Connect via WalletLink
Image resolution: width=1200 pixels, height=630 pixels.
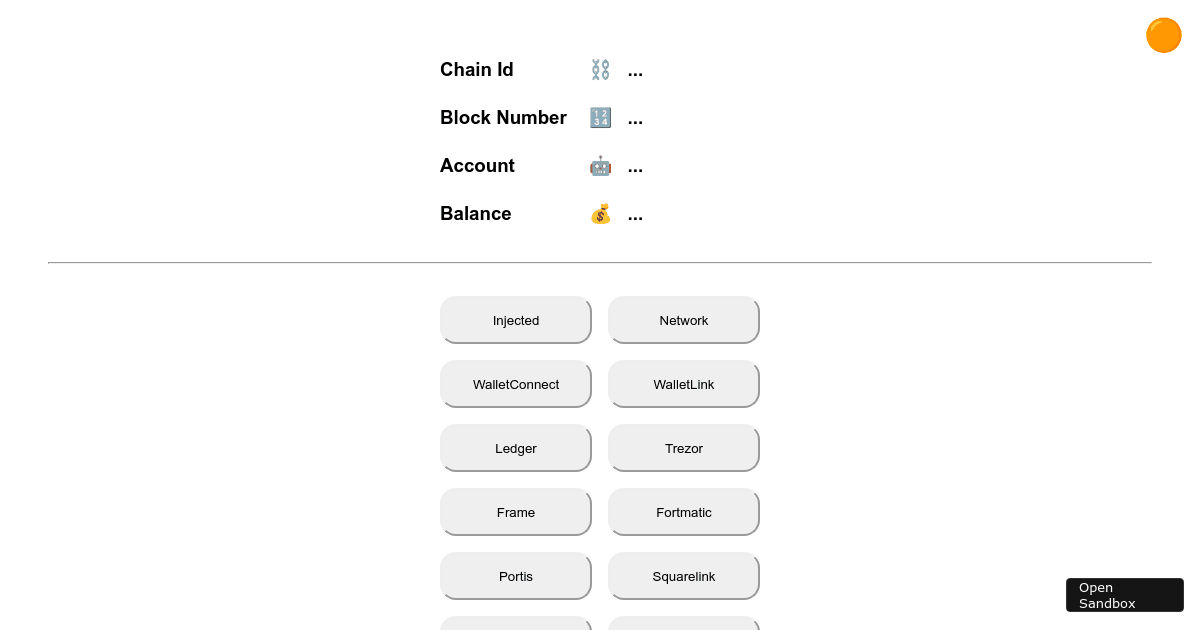point(684,384)
